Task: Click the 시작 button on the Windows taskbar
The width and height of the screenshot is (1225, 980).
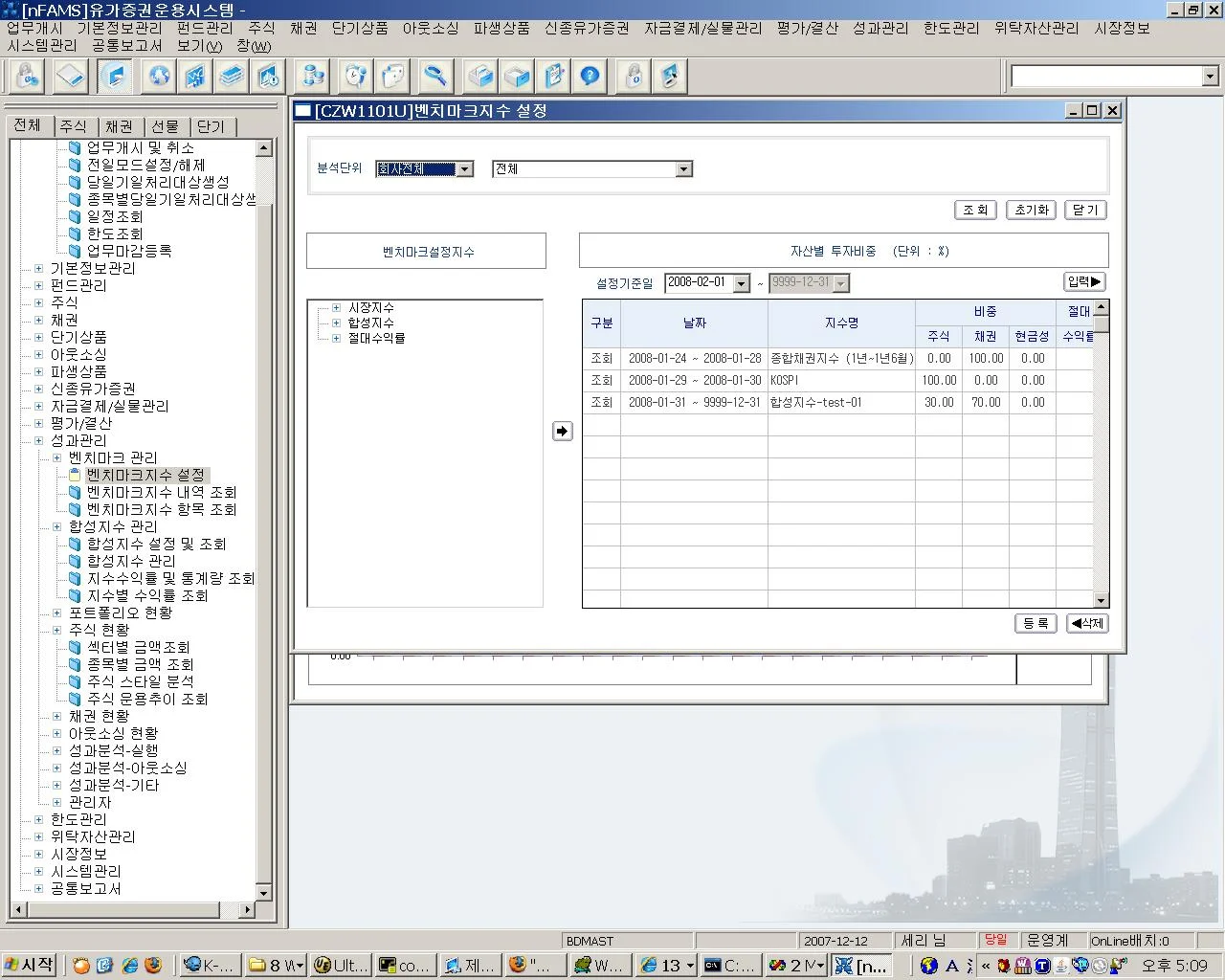Action: point(30,964)
